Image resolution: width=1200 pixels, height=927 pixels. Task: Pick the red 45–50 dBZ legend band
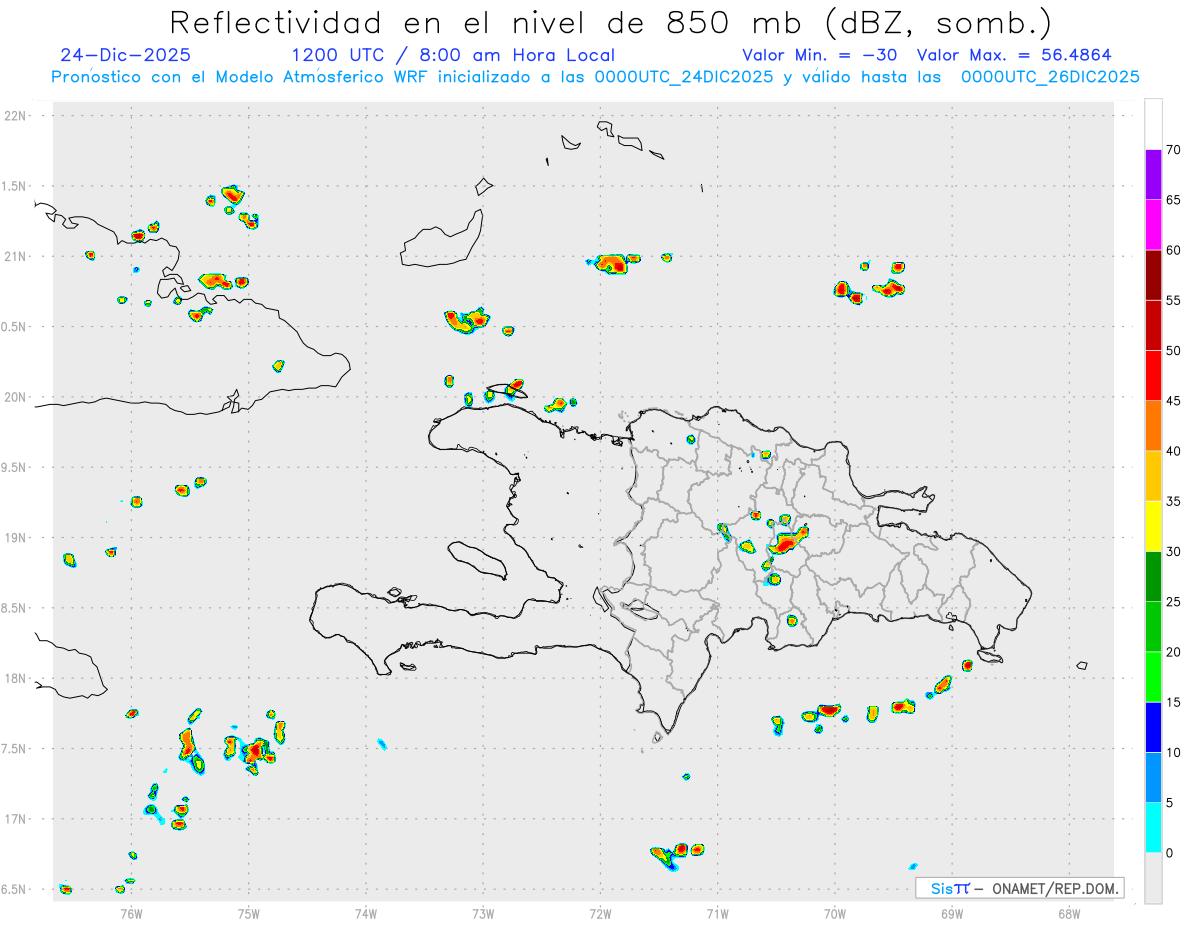(x=1153, y=376)
